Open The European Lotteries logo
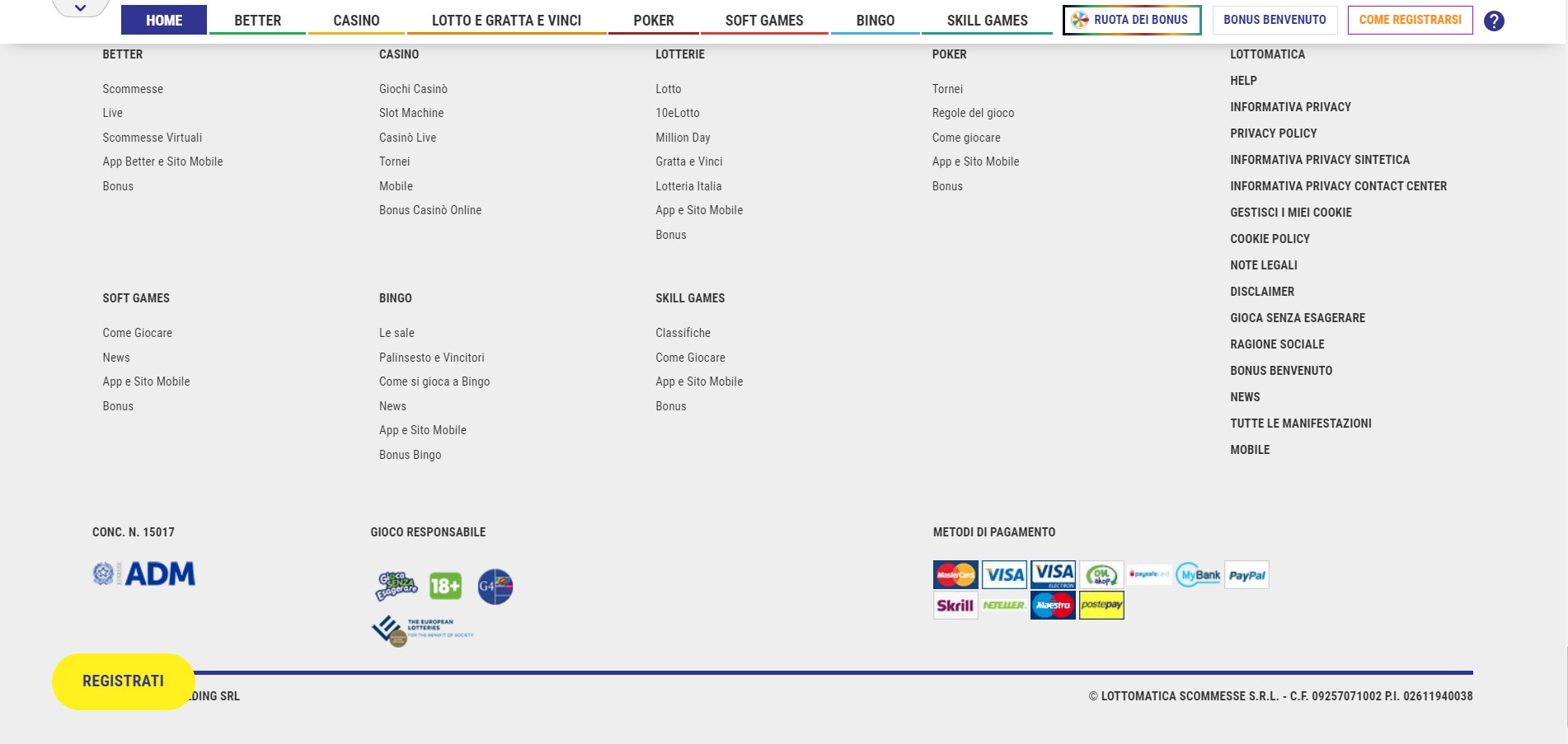The width and height of the screenshot is (1568, 744). pos(423,631)
